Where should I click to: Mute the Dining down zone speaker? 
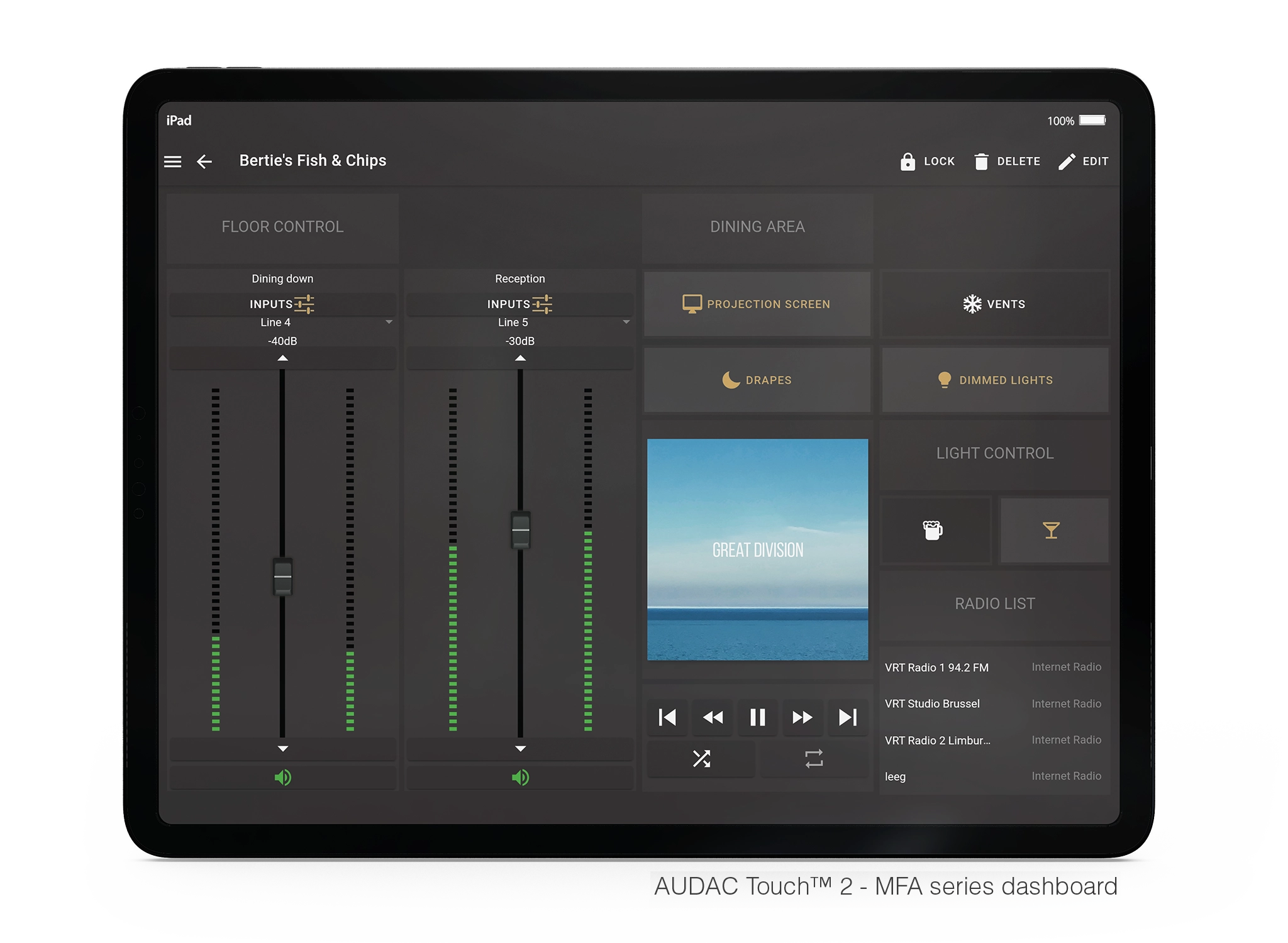point(282,778)
